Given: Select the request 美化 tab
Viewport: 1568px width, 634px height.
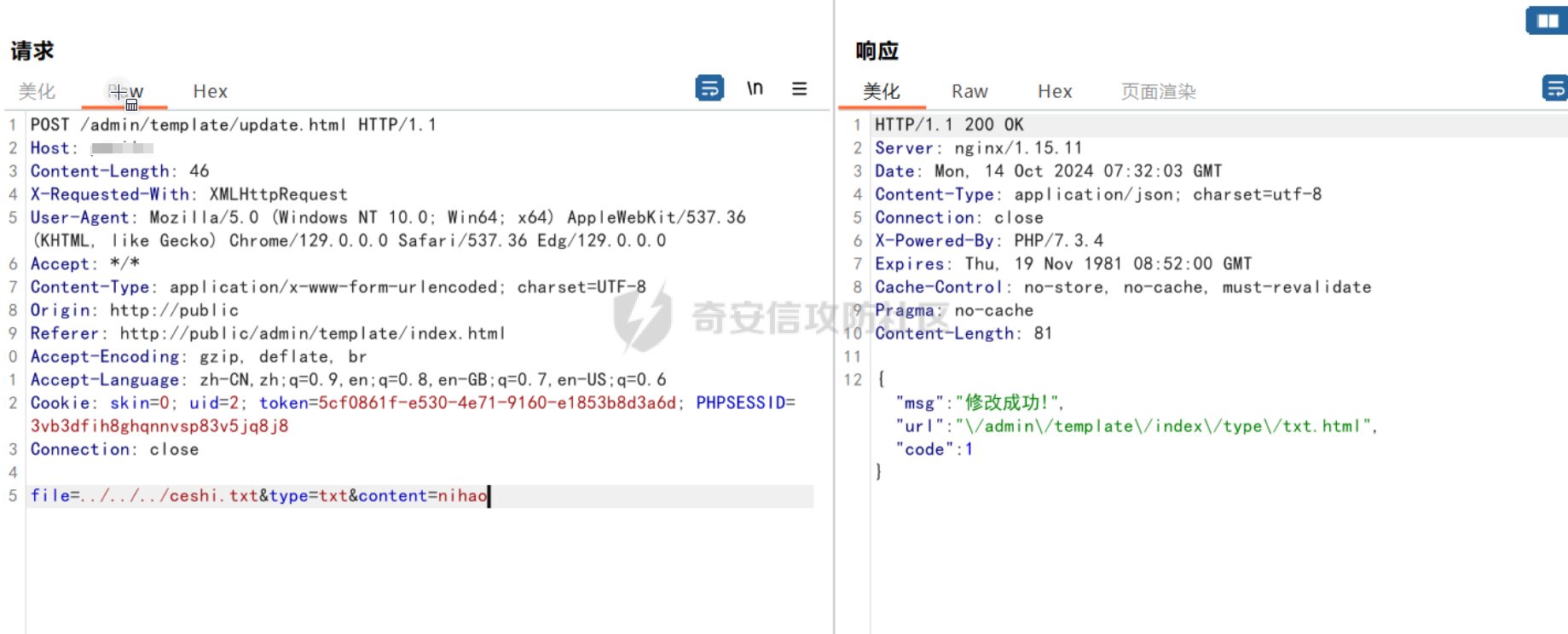Looking at the screenshot, I should pyautogui.click(x=37, y=91).
